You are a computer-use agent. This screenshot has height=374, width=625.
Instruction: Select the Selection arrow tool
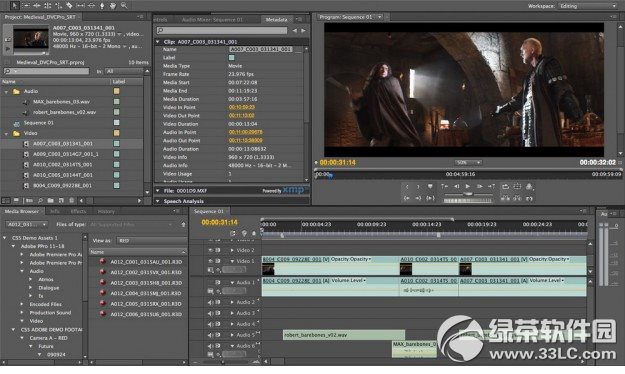pyautogui.click(x=15, y=6)
